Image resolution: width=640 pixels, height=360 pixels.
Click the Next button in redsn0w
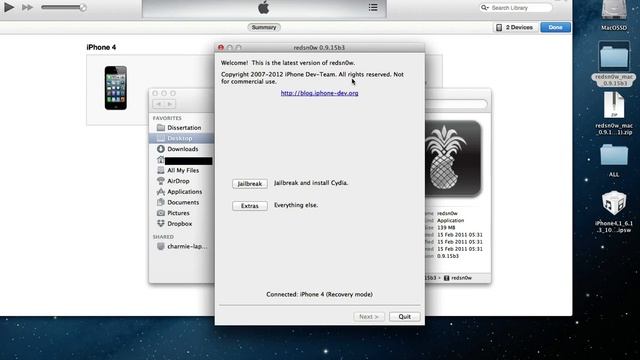tap(369, 317)
